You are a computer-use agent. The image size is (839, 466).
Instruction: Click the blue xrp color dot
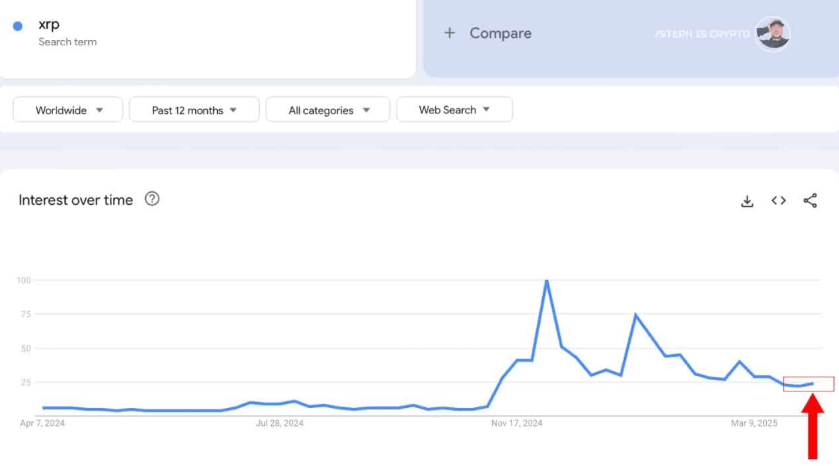(17, 26)
